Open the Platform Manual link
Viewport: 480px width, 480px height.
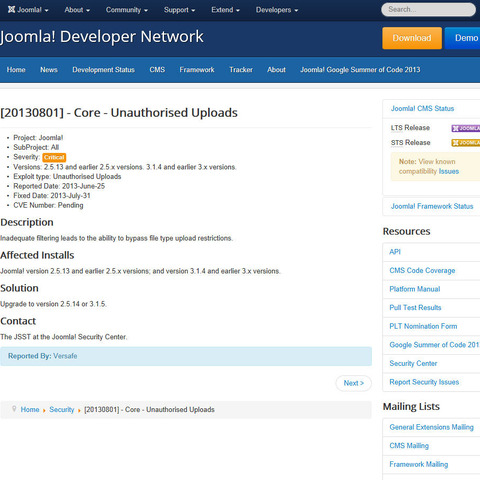coord(415,289)
